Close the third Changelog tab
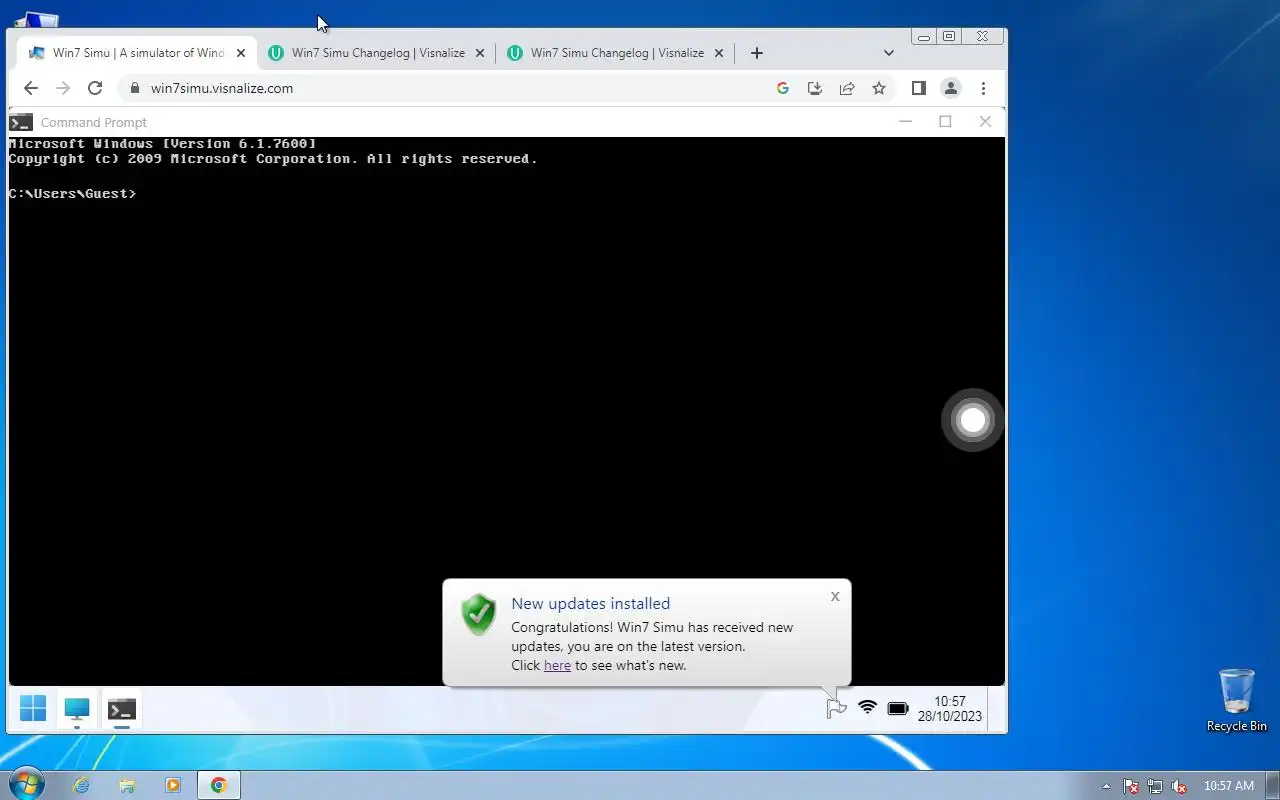 (x=719, y=53)
